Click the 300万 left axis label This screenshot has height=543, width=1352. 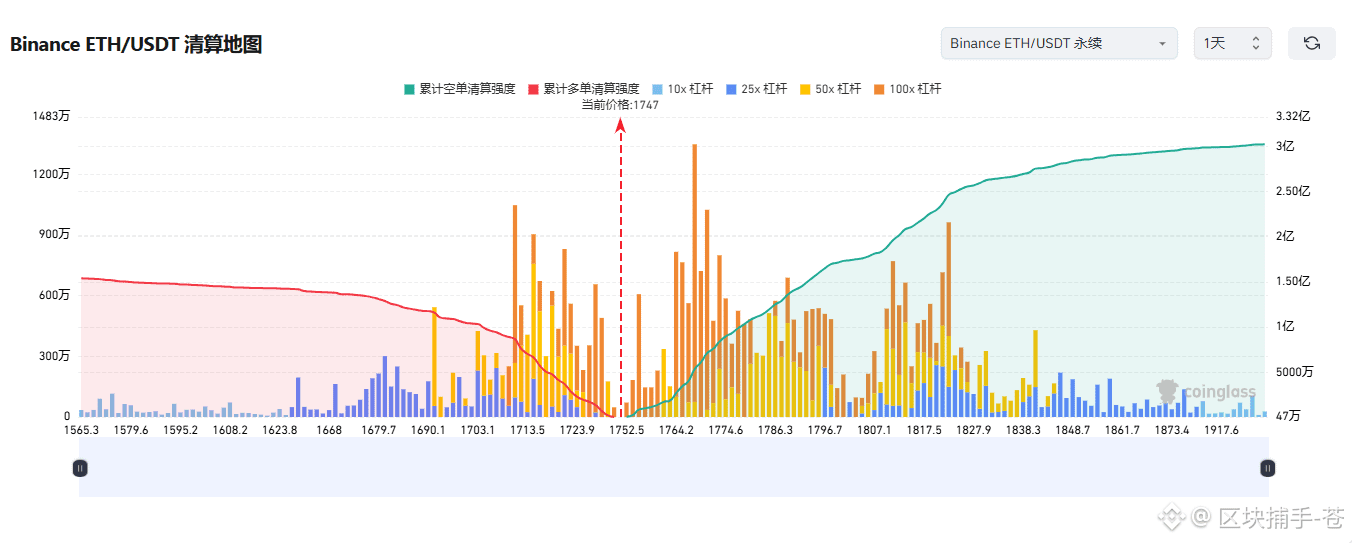point(54,356)
